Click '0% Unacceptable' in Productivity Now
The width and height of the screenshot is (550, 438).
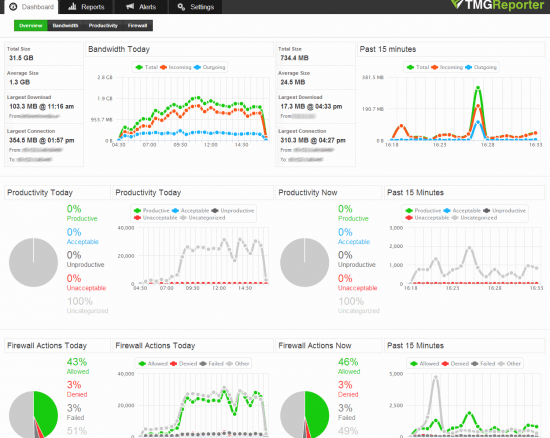tap(357, 283)
